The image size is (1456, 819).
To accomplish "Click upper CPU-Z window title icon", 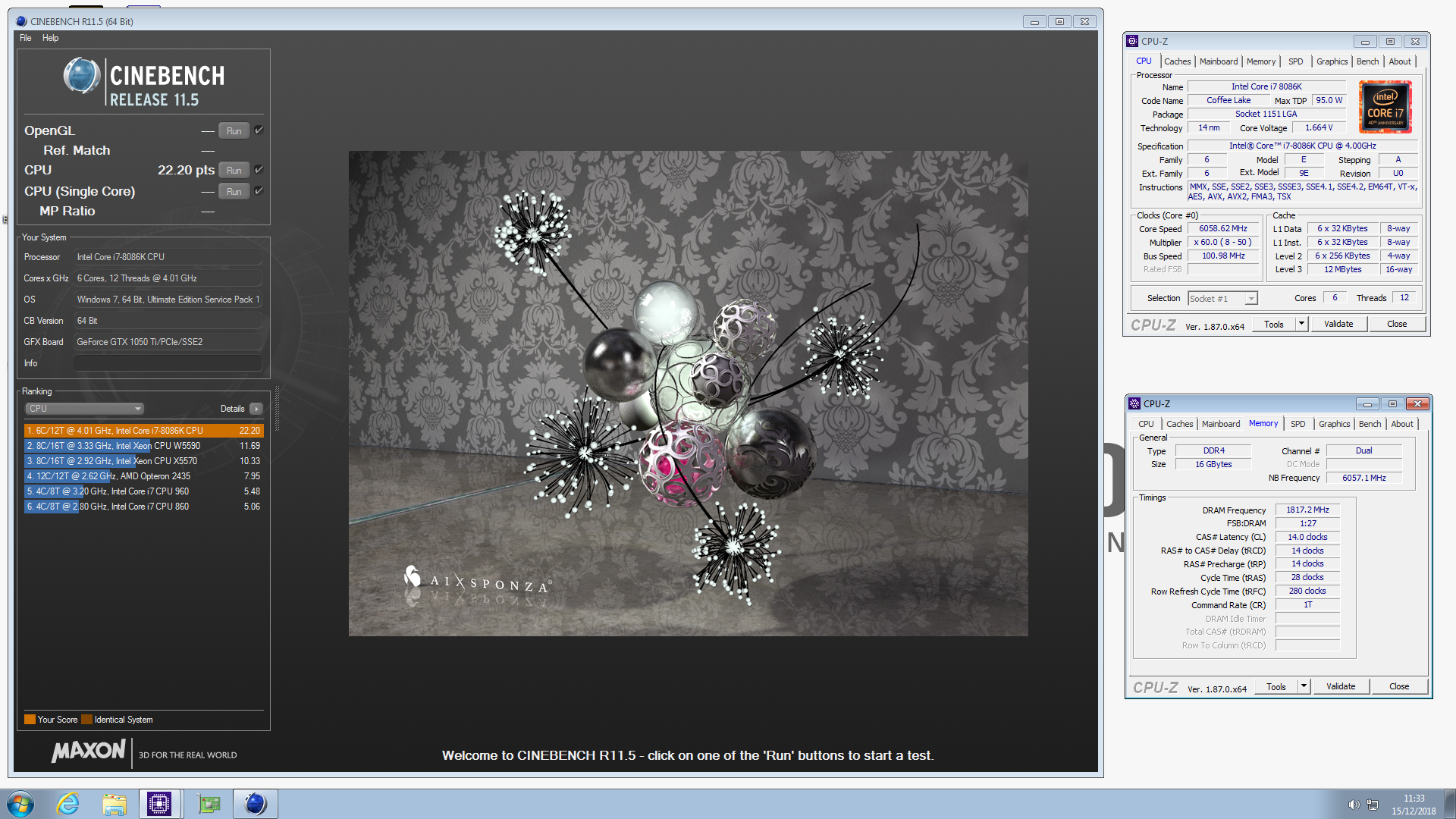I will pyautogui.click(x=1132, y=41).
